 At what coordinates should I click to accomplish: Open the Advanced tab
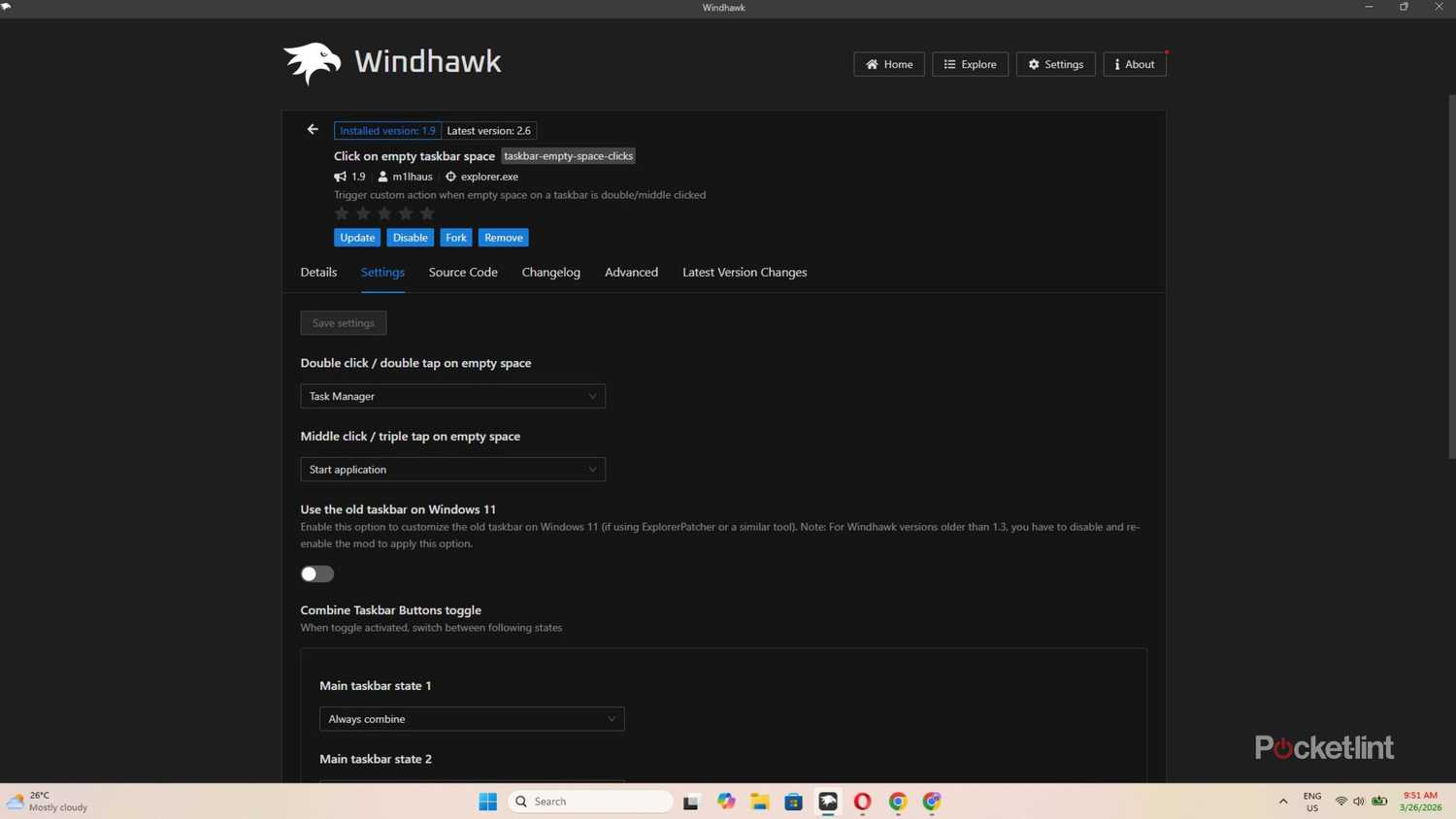[631, 272]
